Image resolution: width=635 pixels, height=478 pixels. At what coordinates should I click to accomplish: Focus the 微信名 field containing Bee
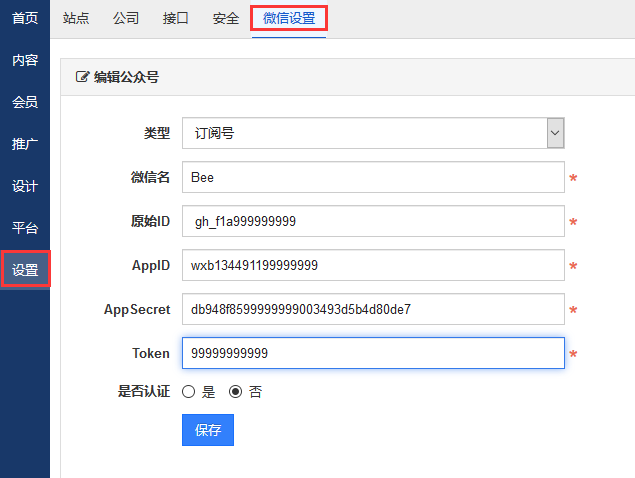tap(373, 177)
